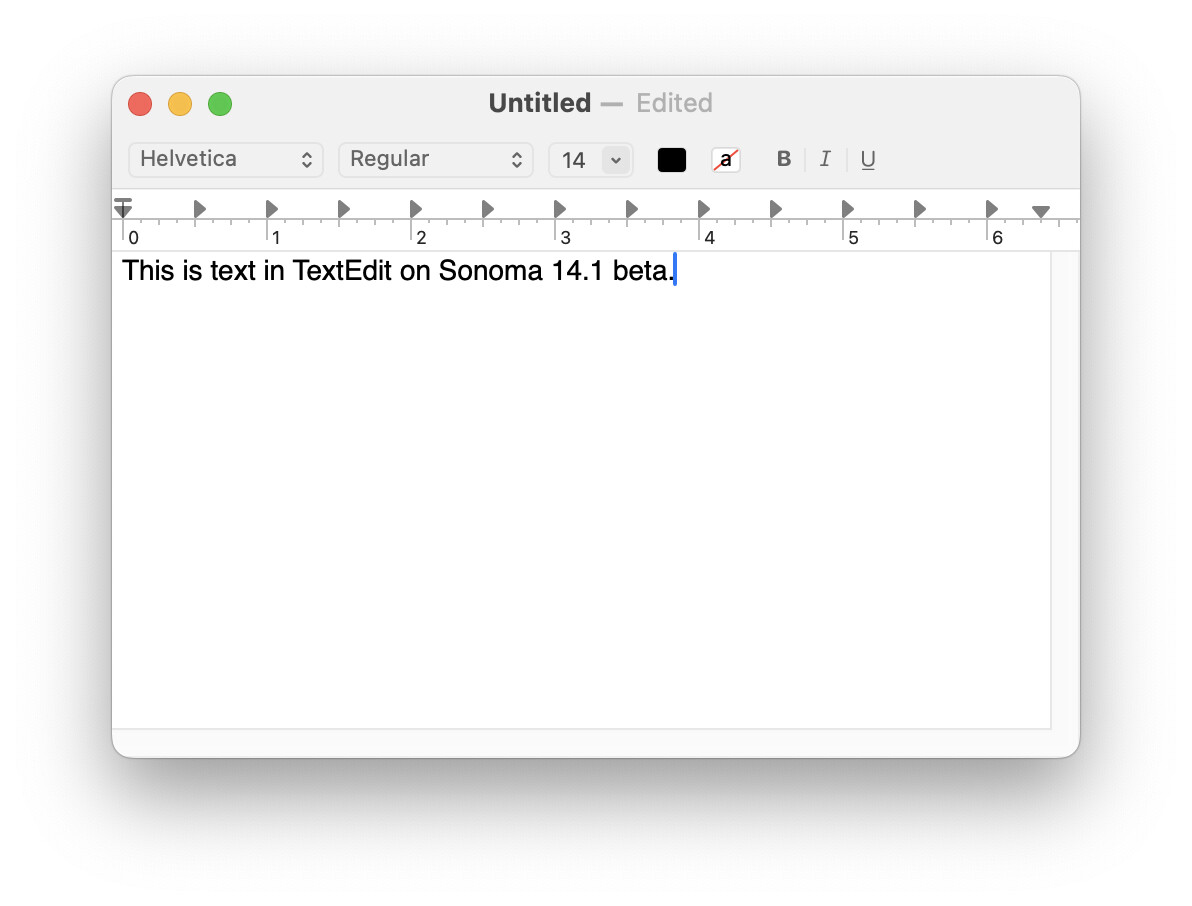Click the font size field showing 14

(575, 160)
